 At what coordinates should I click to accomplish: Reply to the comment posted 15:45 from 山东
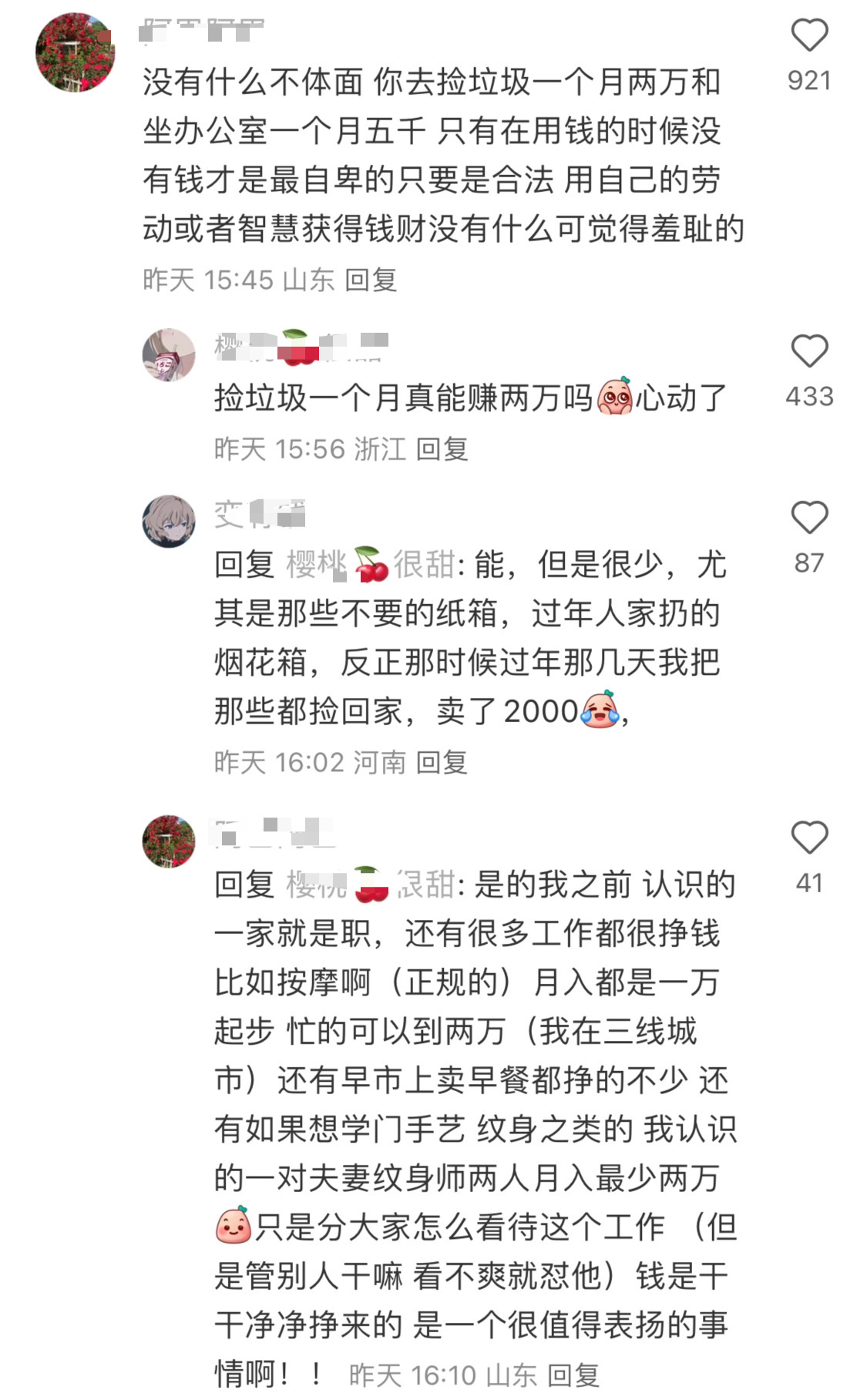point(371,280)
